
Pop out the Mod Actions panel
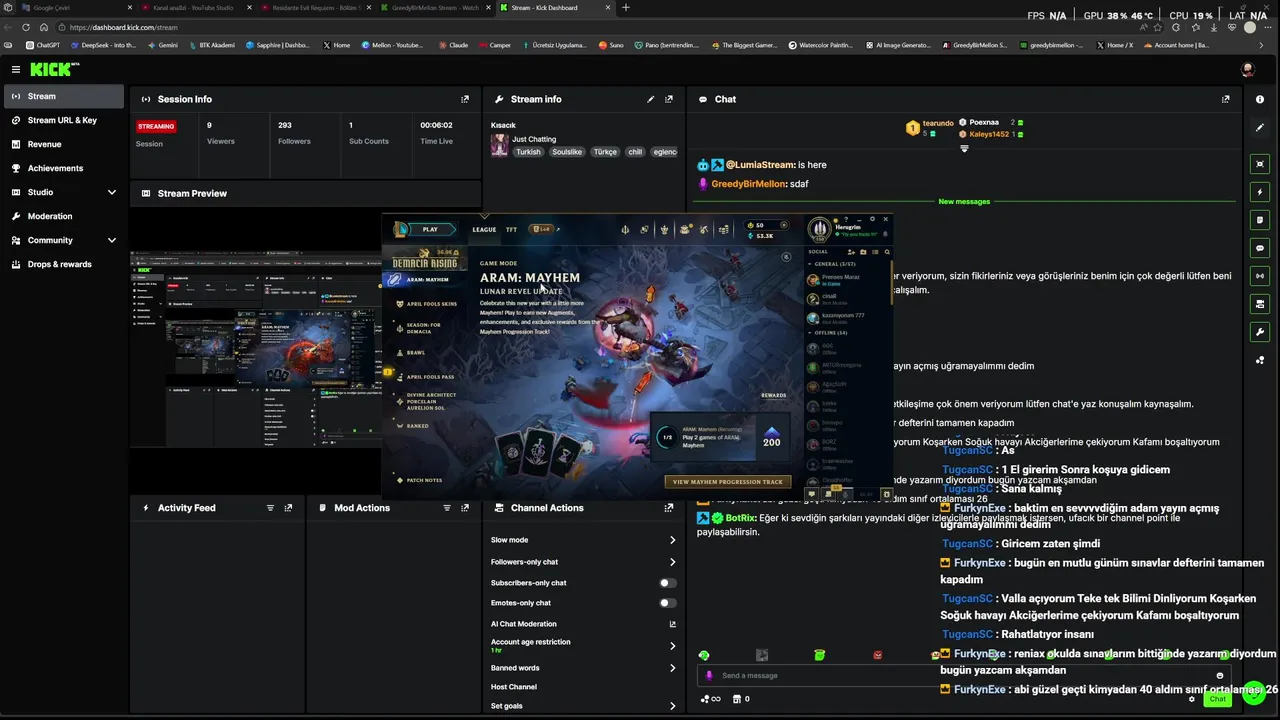pyautogui.click(x=465, y=508)
